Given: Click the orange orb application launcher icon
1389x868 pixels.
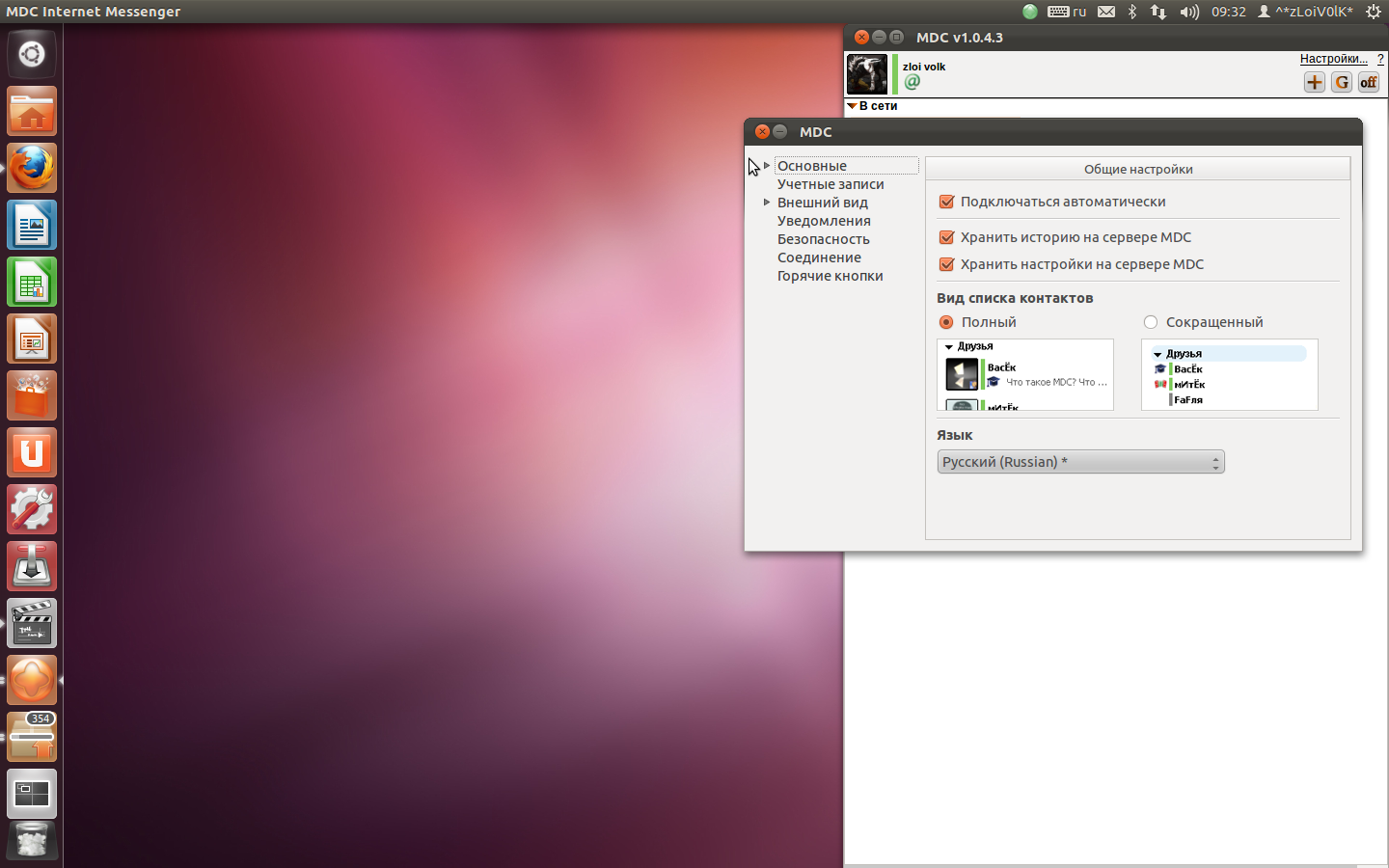Looking at the screenshot, I should point(32,680).
